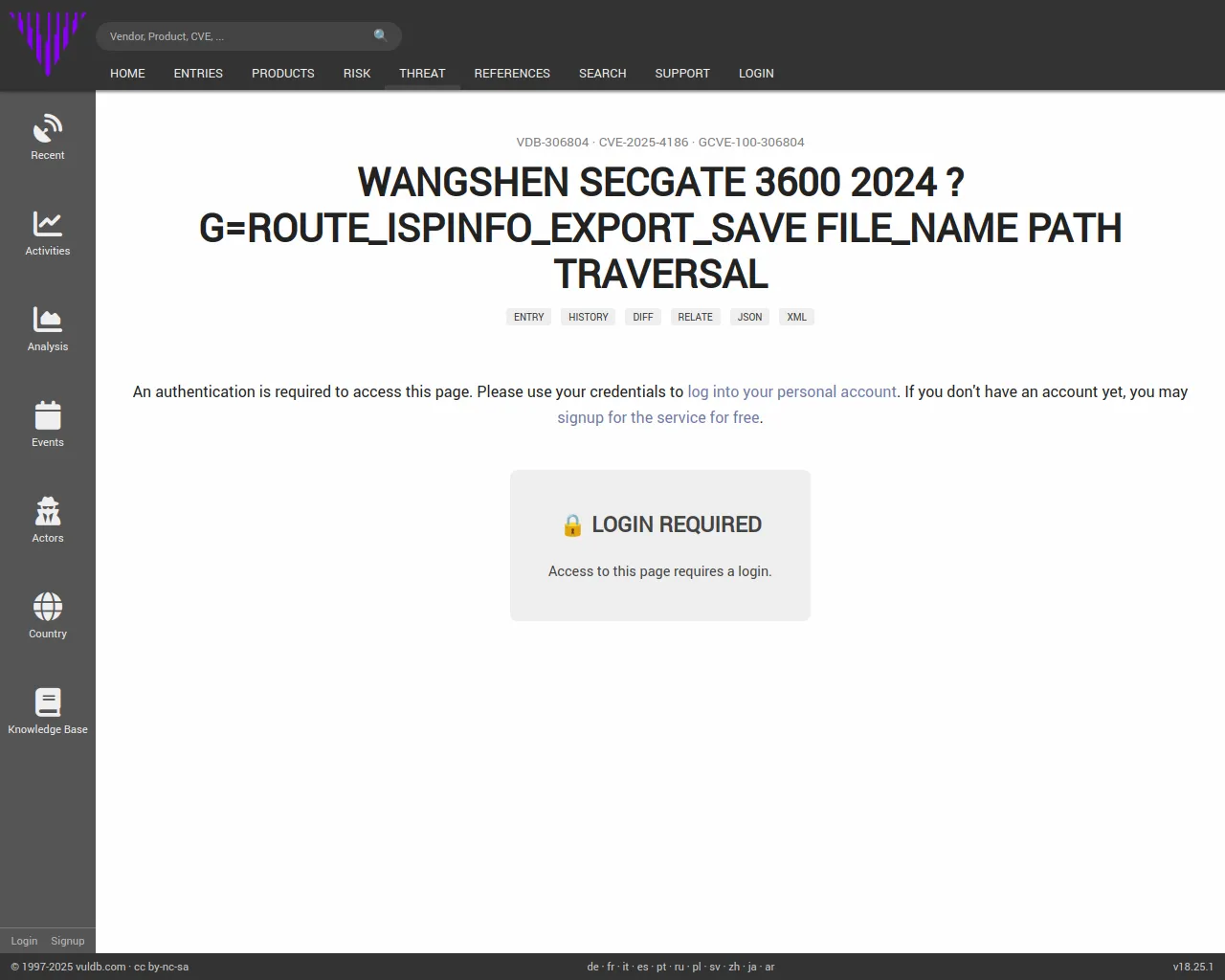
Task: Switch language to zh
Action: (734, 967)
